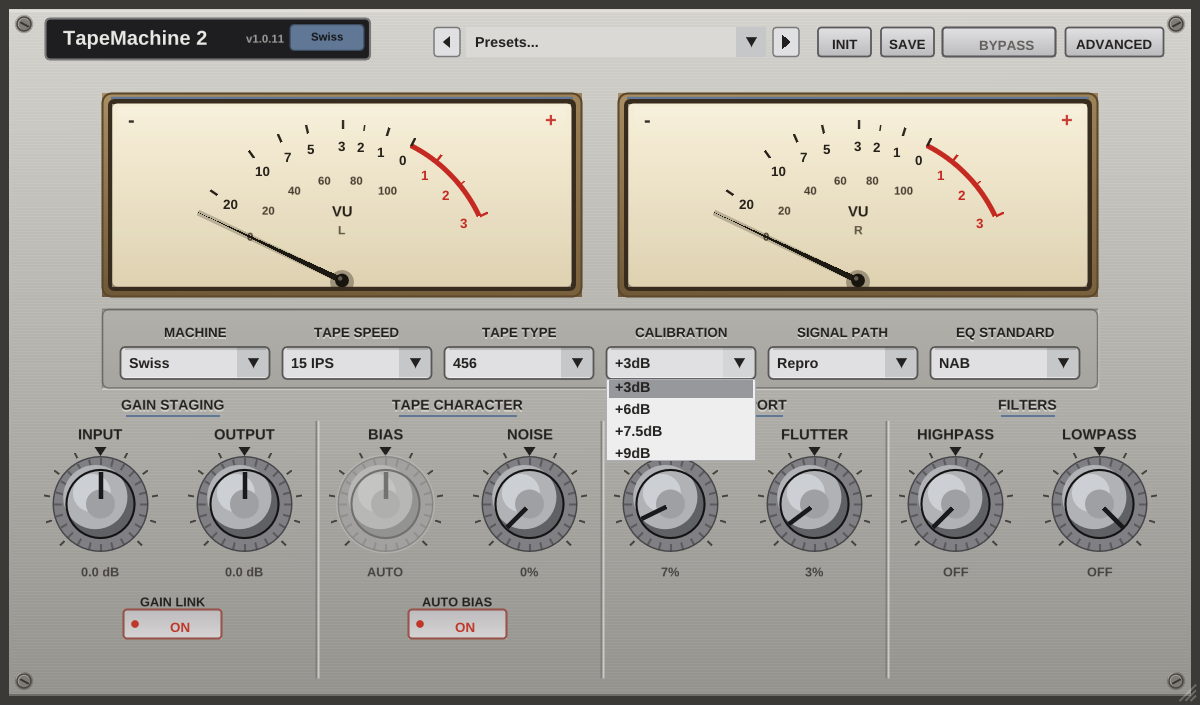
Task: Open the SIGNAL PATH dropdown showing Repro
Action: tap(843, 363)
